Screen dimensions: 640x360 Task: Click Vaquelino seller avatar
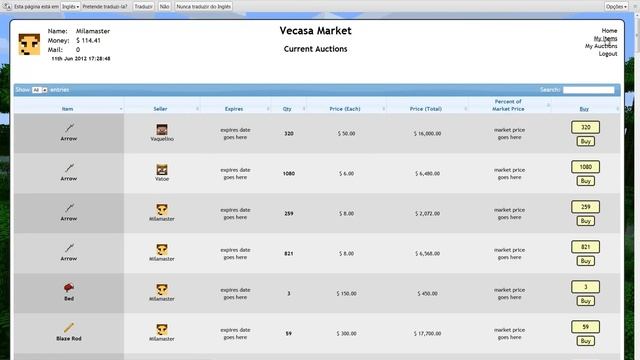tap(162, 130)
